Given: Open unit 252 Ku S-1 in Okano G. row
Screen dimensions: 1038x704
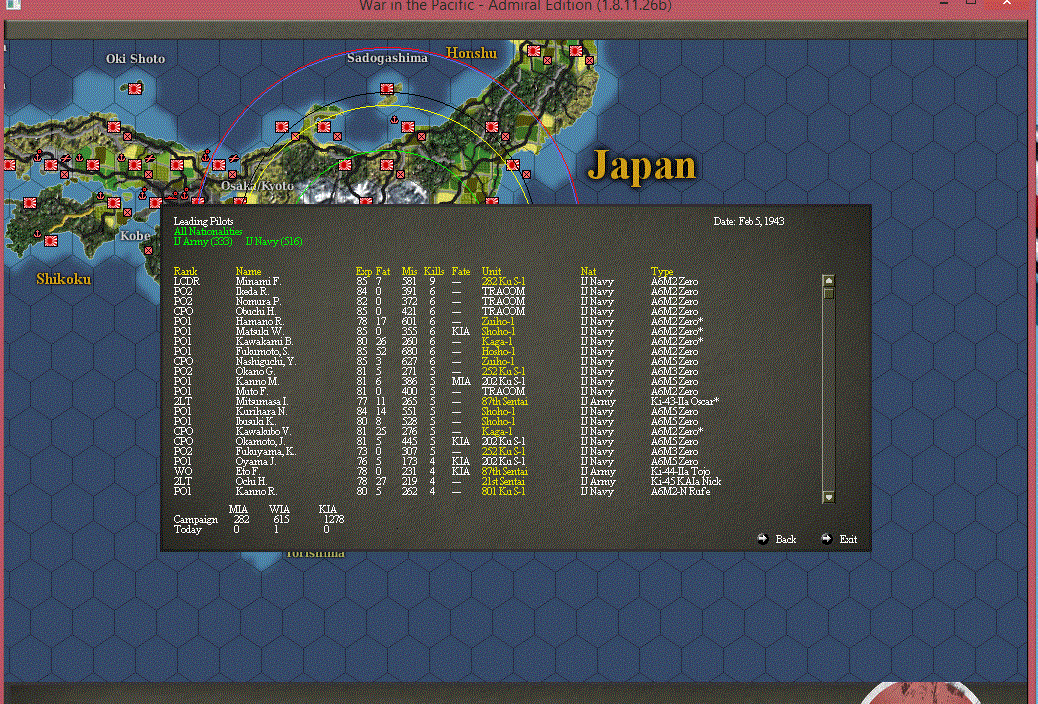Looking at the screenshot, I should (503, 372).
